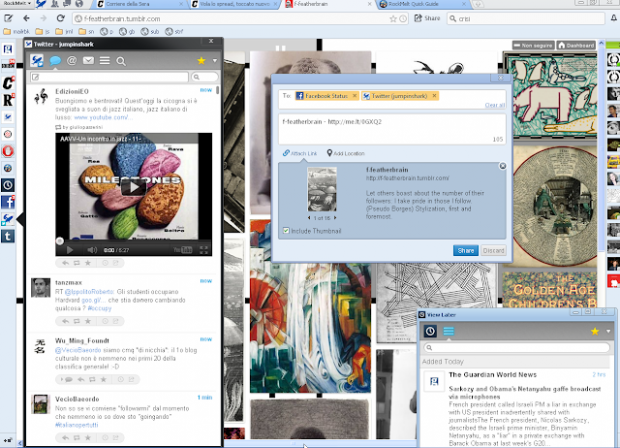This screenshot has width=620, height=448.
Task: Click the share message text box
Action: point(392,129)
